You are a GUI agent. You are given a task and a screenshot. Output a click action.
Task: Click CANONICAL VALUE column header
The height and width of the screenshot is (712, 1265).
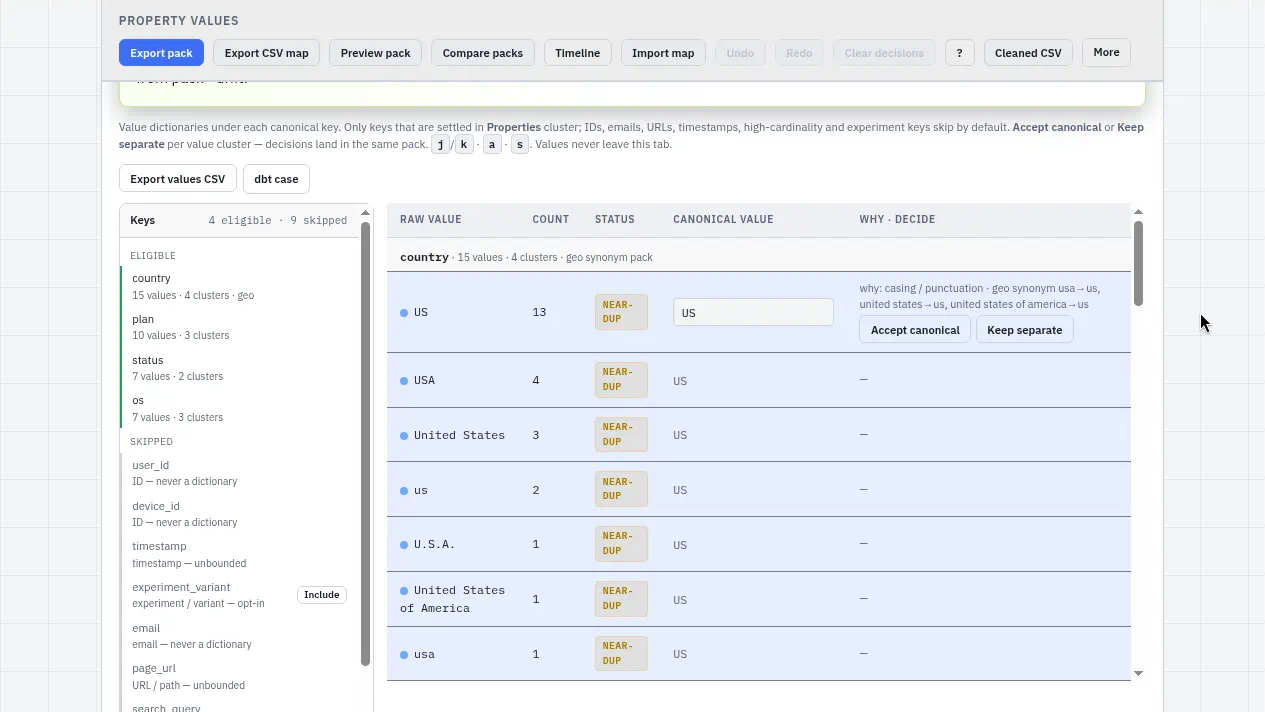coord(723,219)
